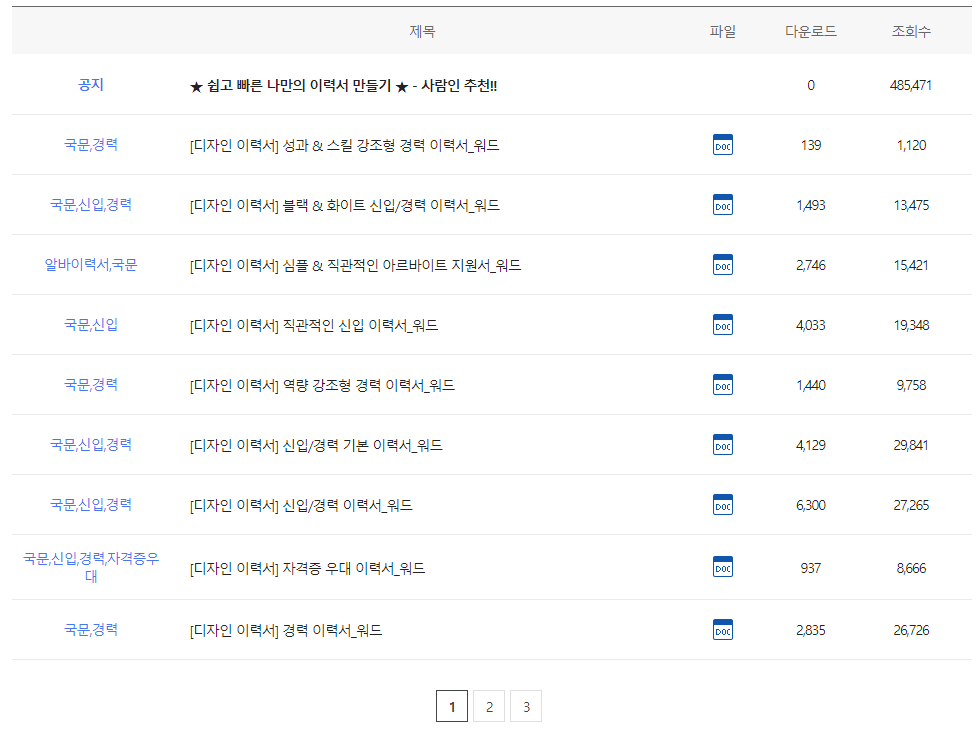Click the download count 937
Screen dimensions: 979x731
tap(810, 568)
